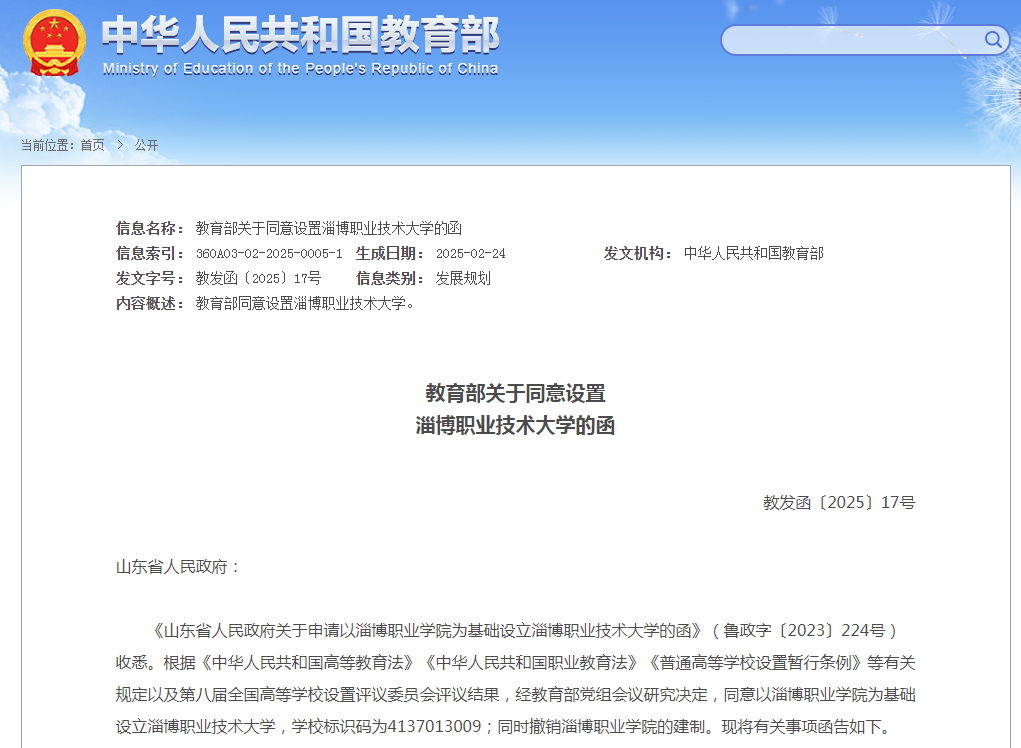The width and height of the screenshot is (1021, 748).
Task: Click the breadcrumb arrow between 首页 and 公开
Action: point(120,145)
